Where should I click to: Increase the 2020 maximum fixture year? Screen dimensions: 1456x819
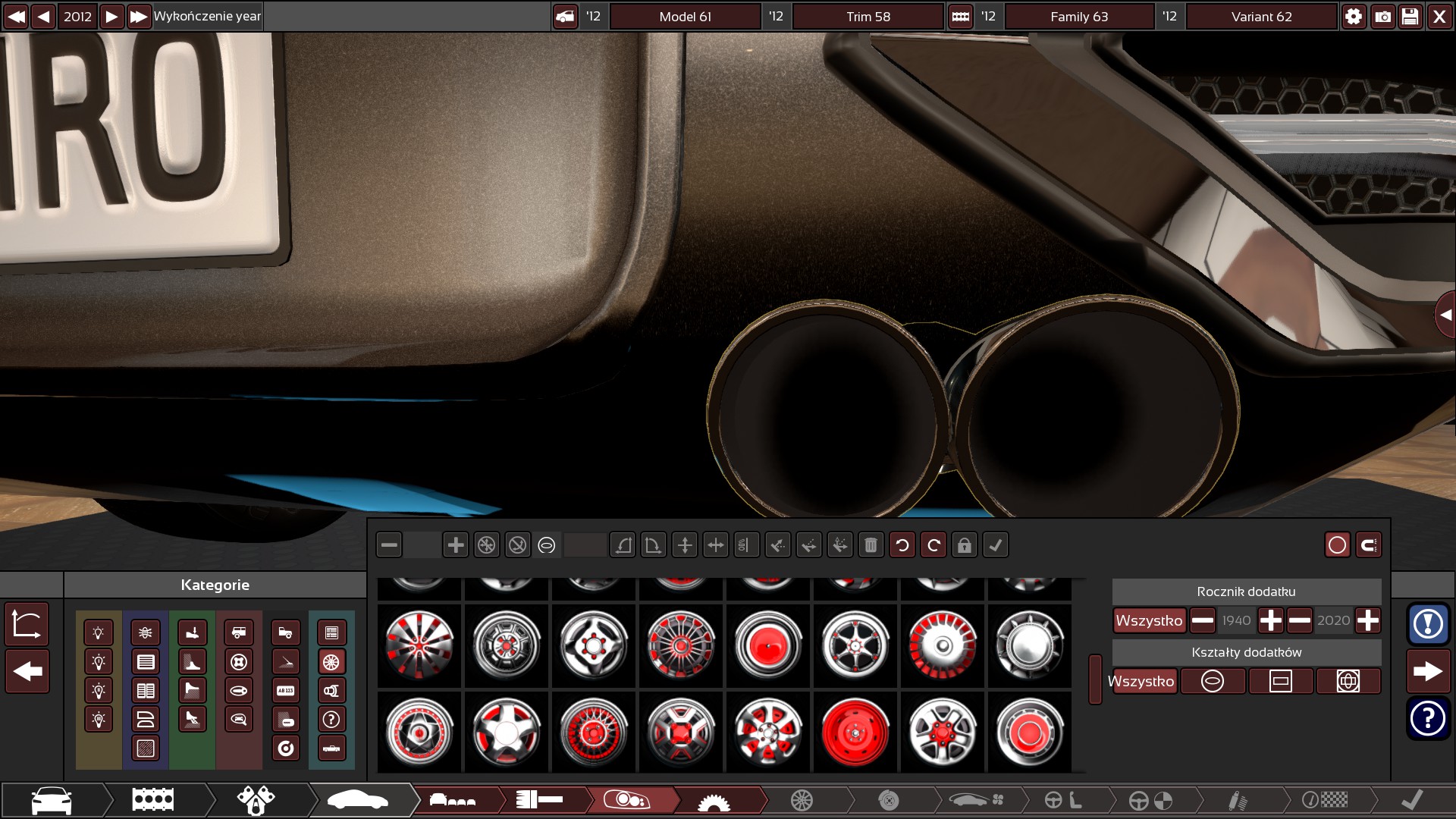point(1367,620)
